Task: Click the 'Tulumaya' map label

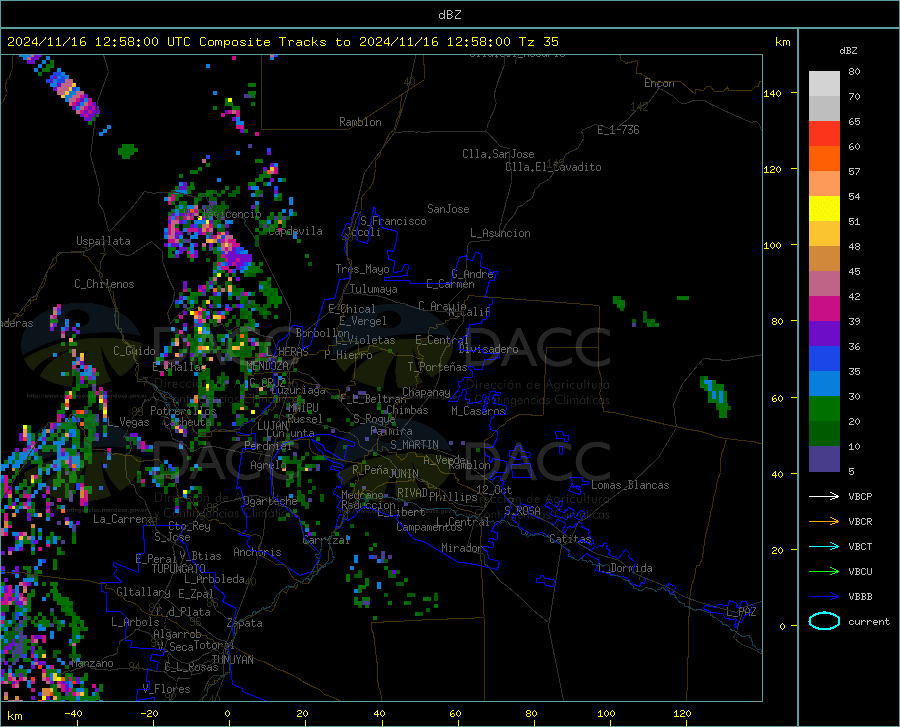Action: 374,290
